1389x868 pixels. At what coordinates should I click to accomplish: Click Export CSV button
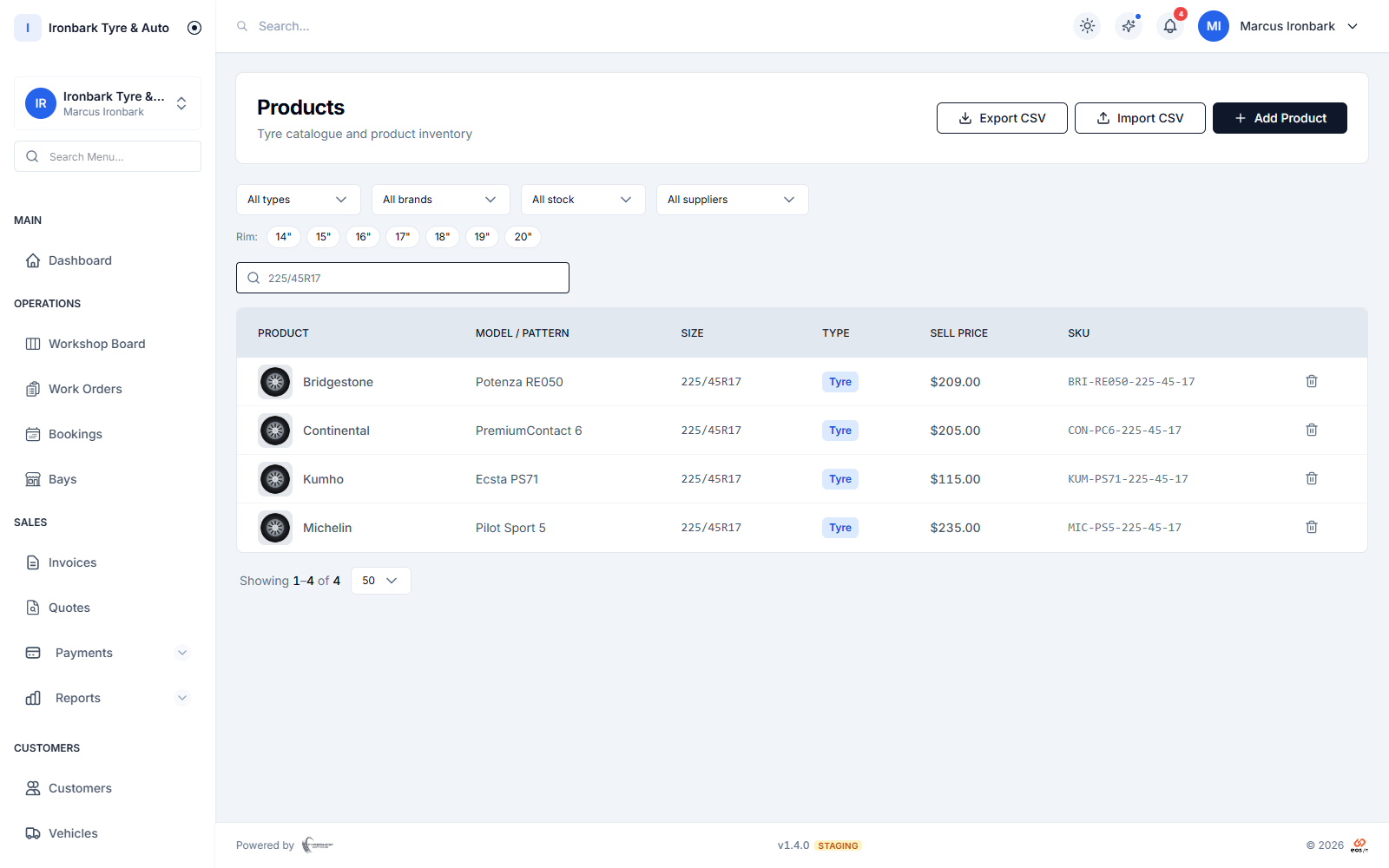pos(1002,118)
